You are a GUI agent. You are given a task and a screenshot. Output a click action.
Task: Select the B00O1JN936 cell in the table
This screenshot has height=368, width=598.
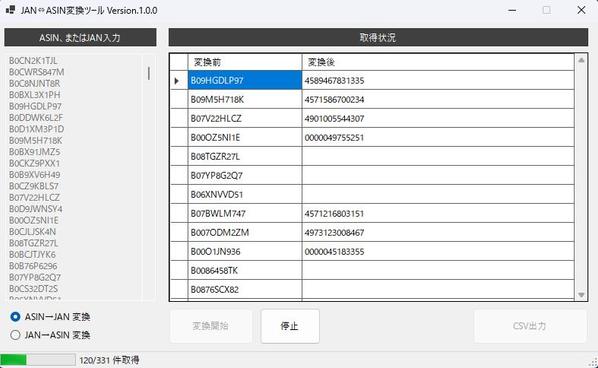pyautogui.click(x=245, y=252)
